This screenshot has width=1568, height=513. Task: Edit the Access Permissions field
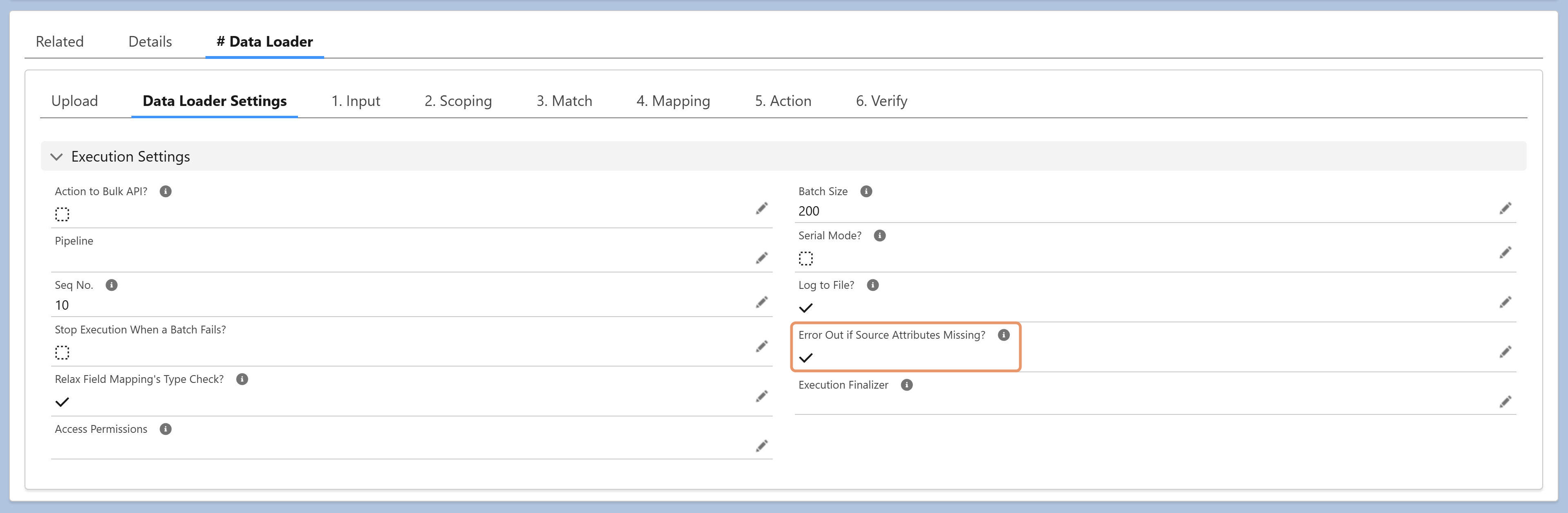pyautogui.click(x=761, y=446)
